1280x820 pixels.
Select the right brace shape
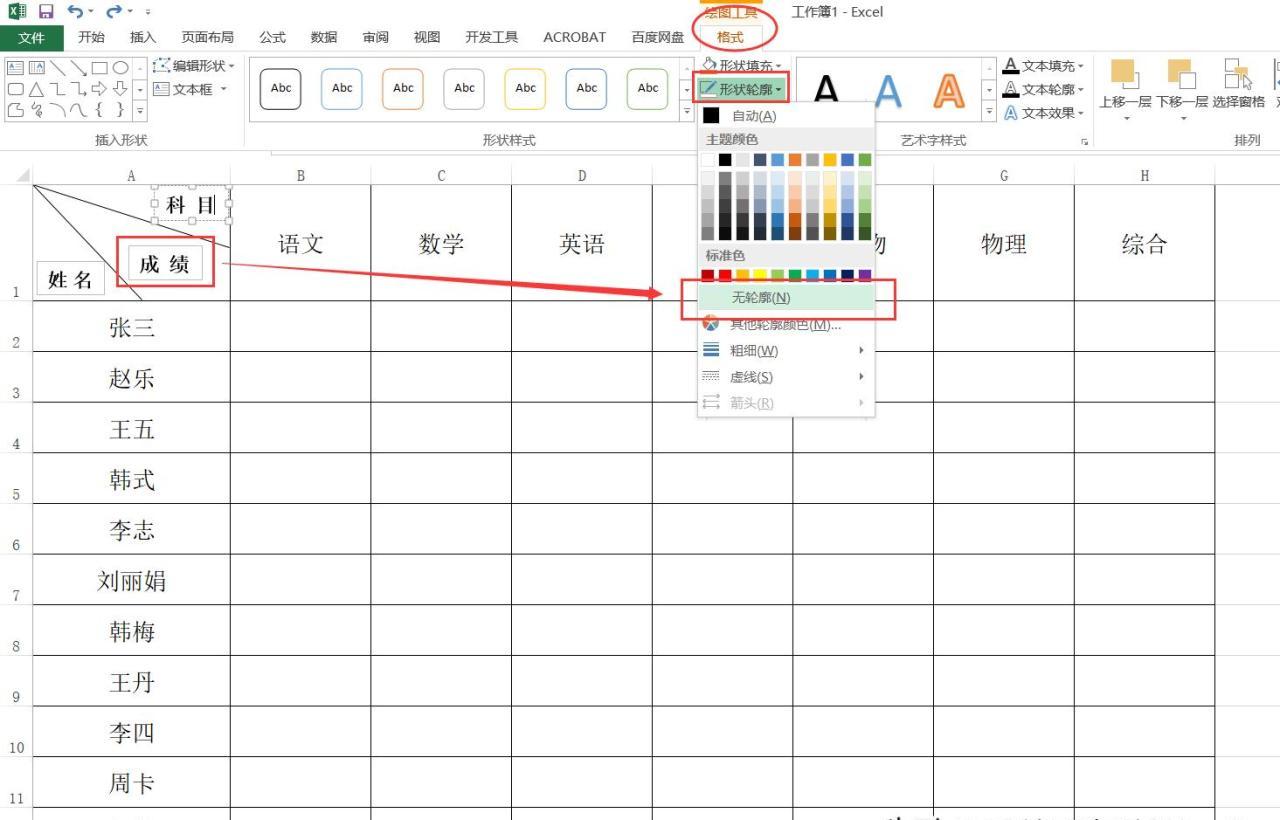pyautogui.click(x=120, y=110)
